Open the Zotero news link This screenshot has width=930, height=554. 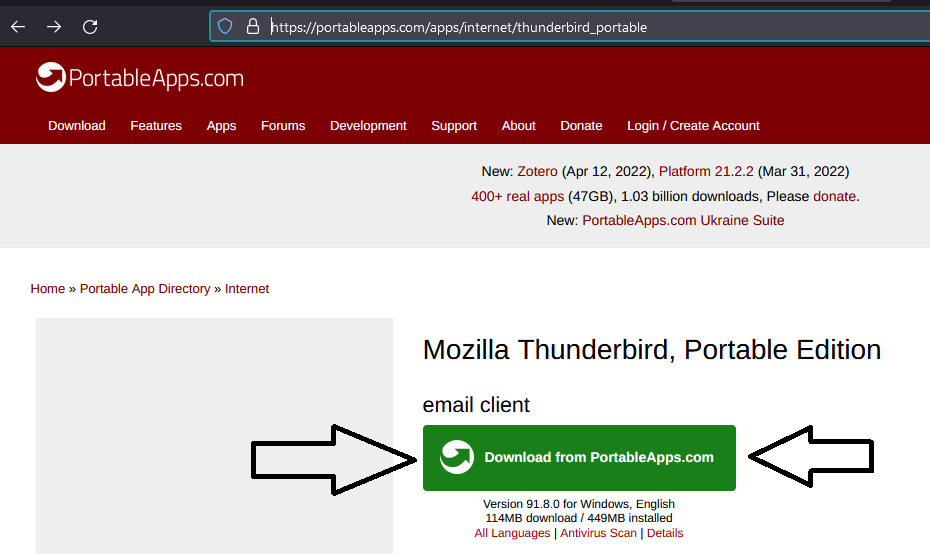537,171
